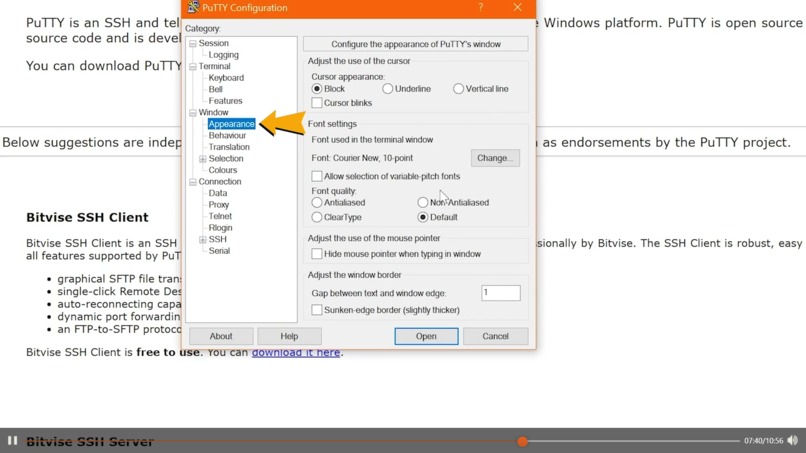The height and width of the screenshot is (453, 806).
Task: Open the 'download it here' link
Action: tap(296, 353)
